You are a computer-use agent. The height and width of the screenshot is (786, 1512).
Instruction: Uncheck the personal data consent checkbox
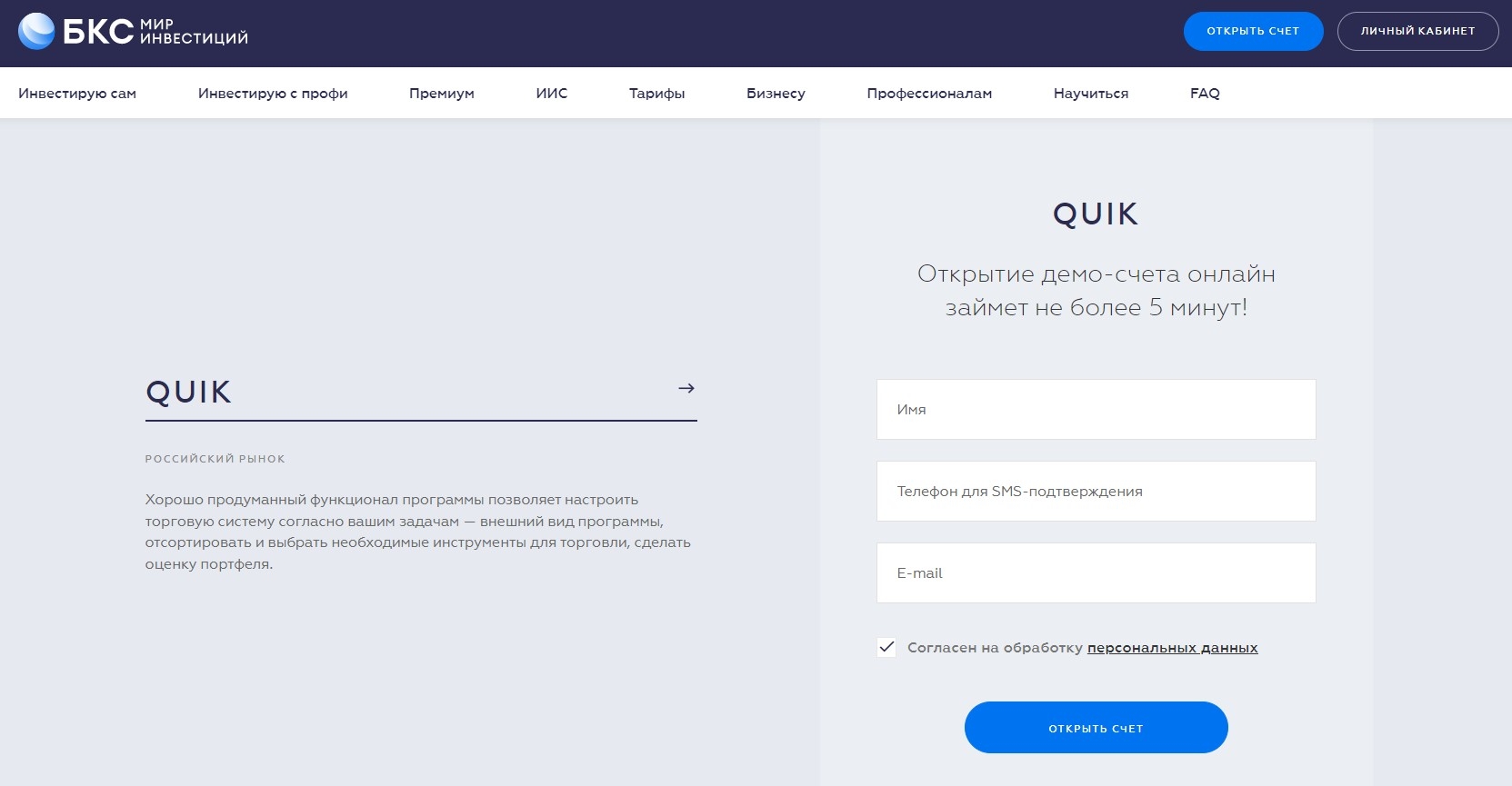tap(886, 647)
